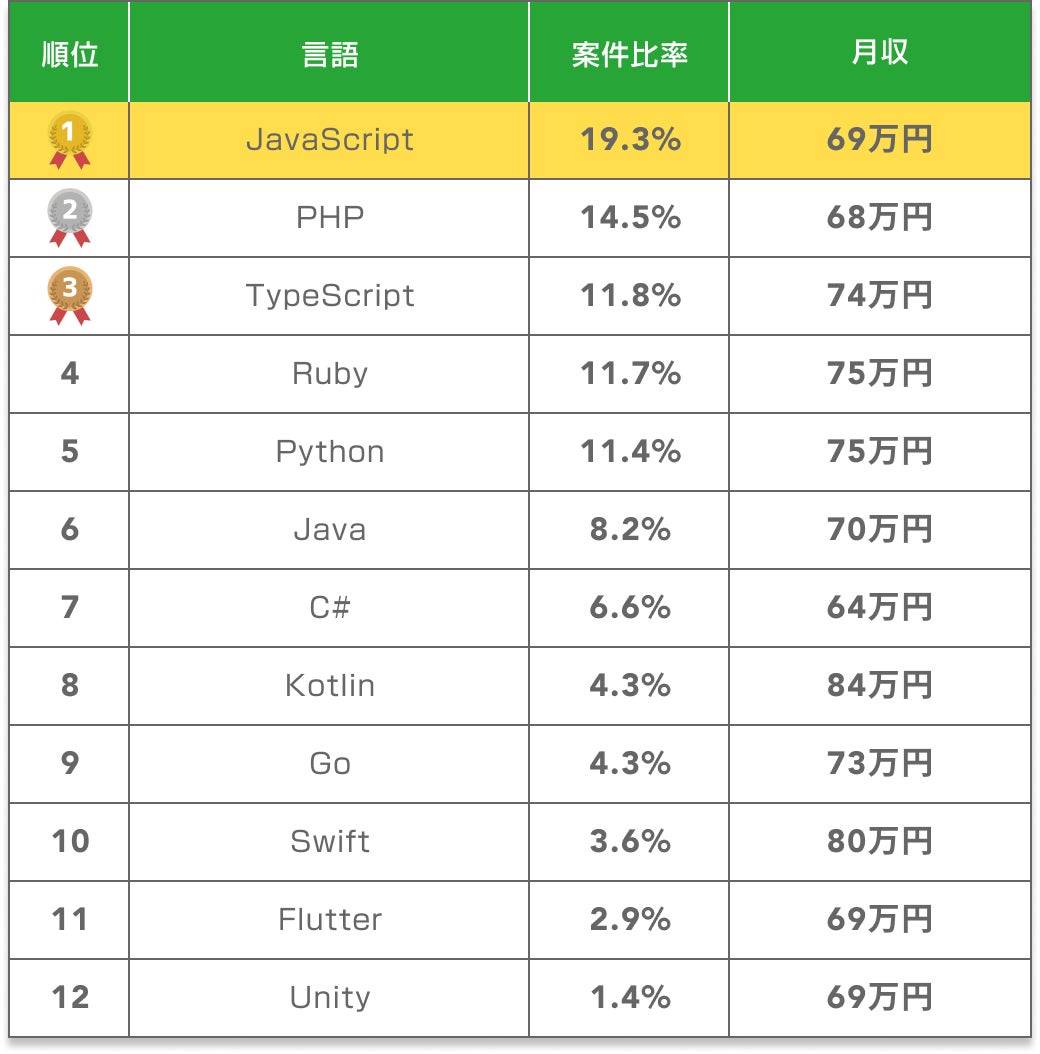1040x1054 pixels.
Task: Click the rank 12 number cell
Action: (x=70, y=998)
